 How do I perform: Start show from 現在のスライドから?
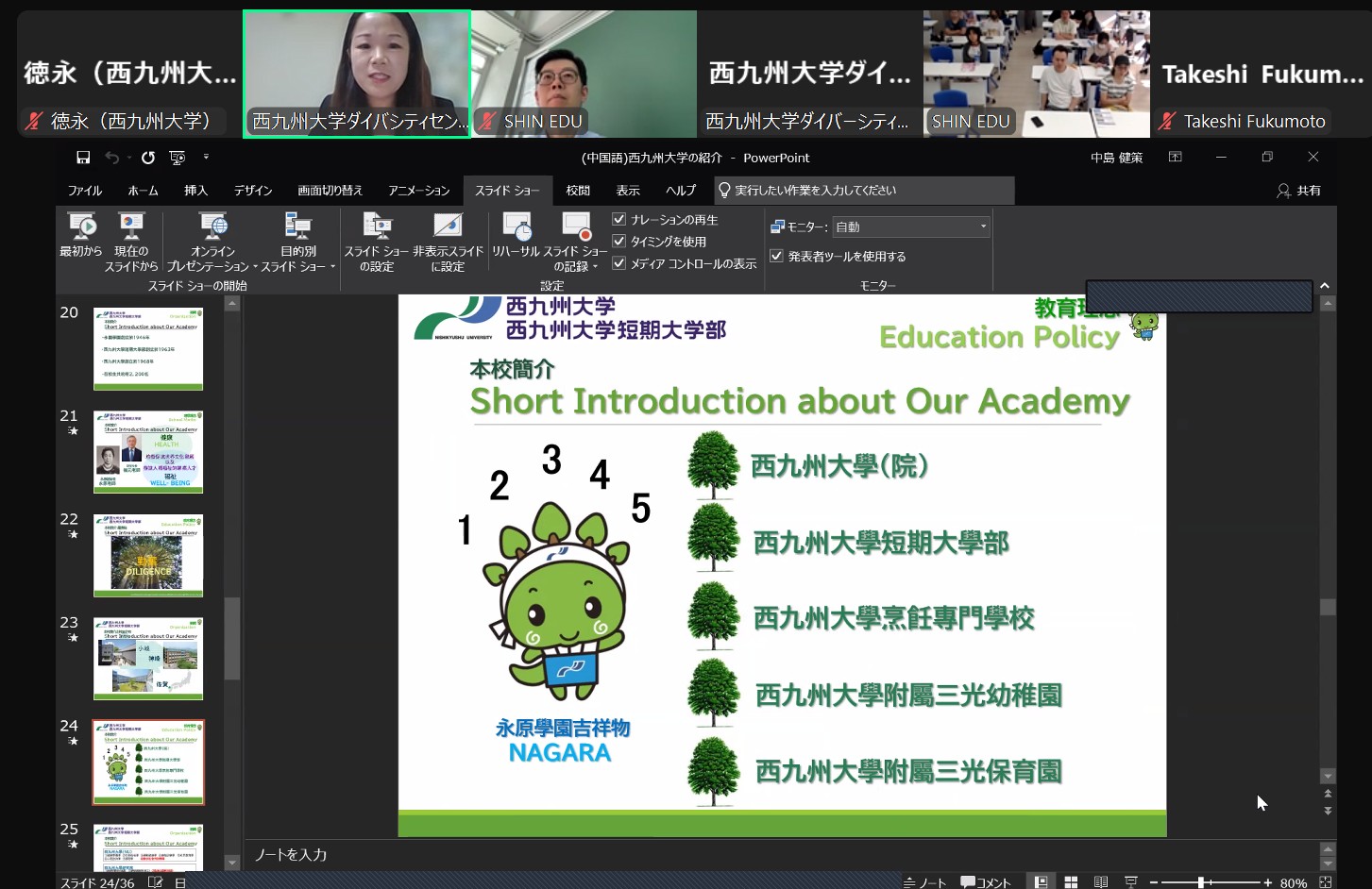[x=131, y=243]
